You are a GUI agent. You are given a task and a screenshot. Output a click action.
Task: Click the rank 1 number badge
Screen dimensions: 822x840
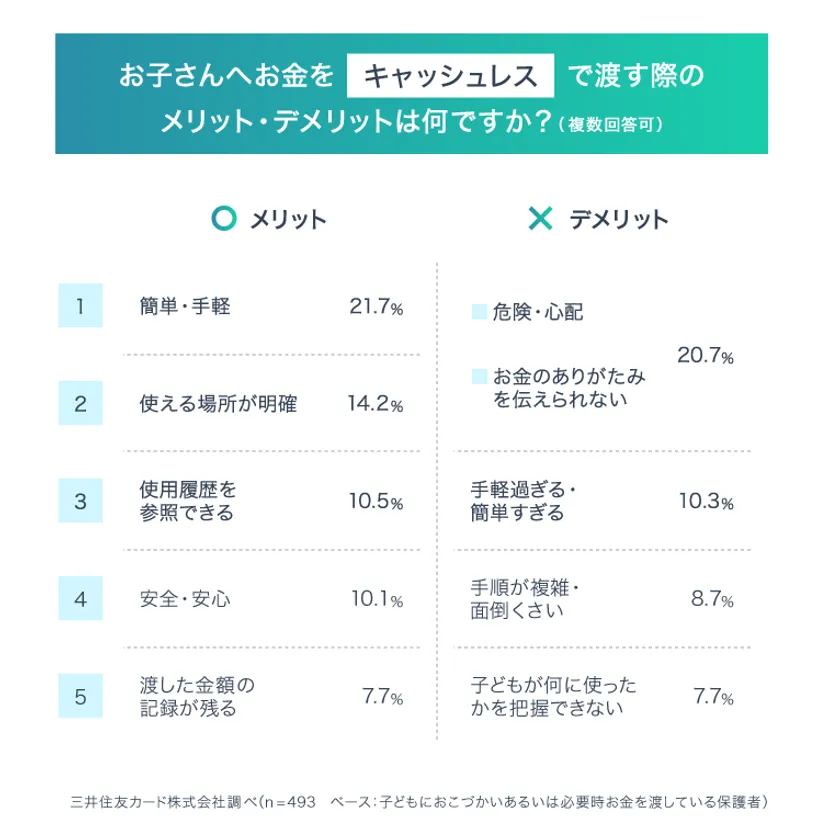click(x=80, y=307)
